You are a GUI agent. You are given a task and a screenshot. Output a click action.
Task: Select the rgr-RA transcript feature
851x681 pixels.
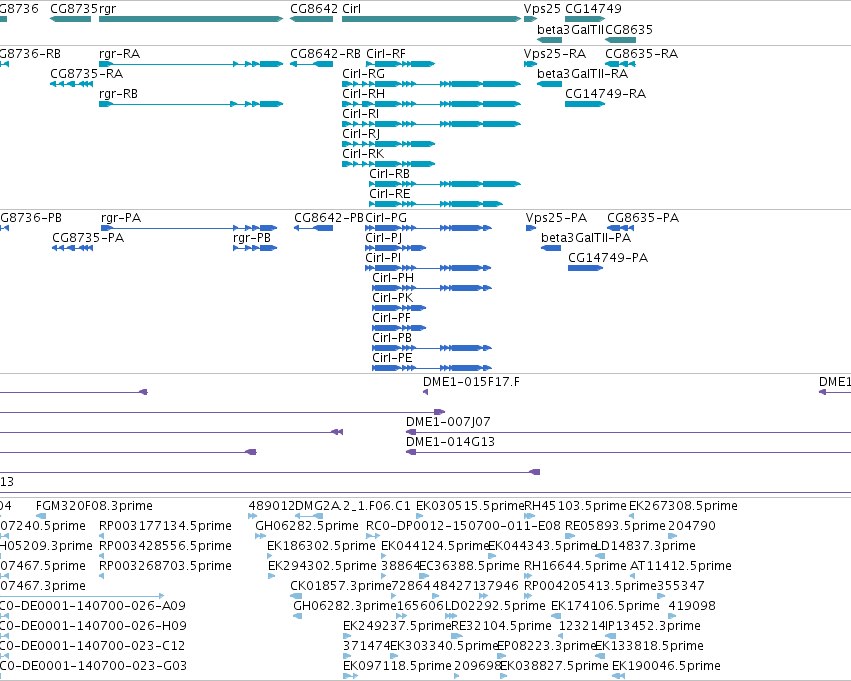(x=191, y=64)
